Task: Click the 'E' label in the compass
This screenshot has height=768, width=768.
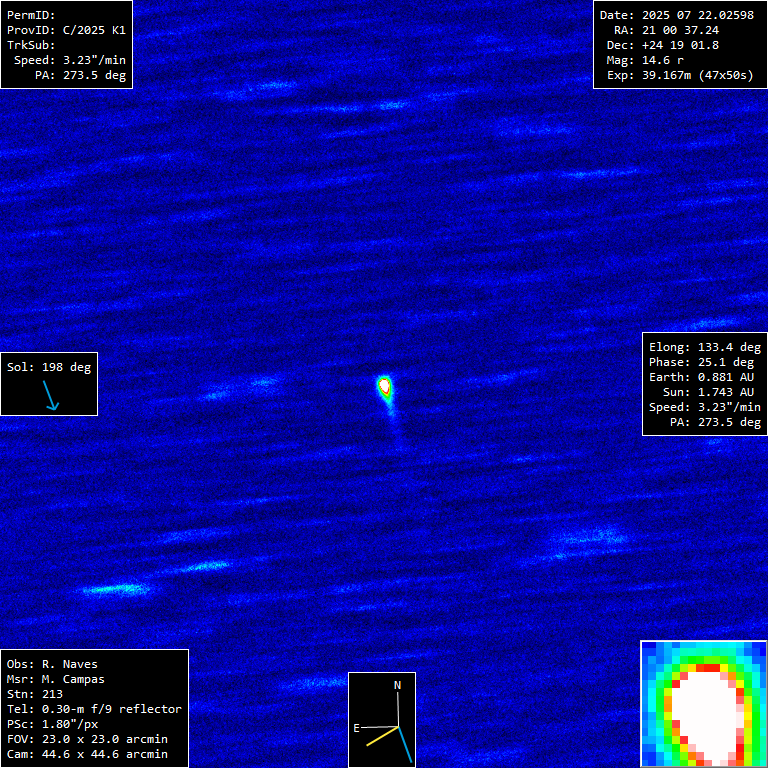Action: (357, 728)
